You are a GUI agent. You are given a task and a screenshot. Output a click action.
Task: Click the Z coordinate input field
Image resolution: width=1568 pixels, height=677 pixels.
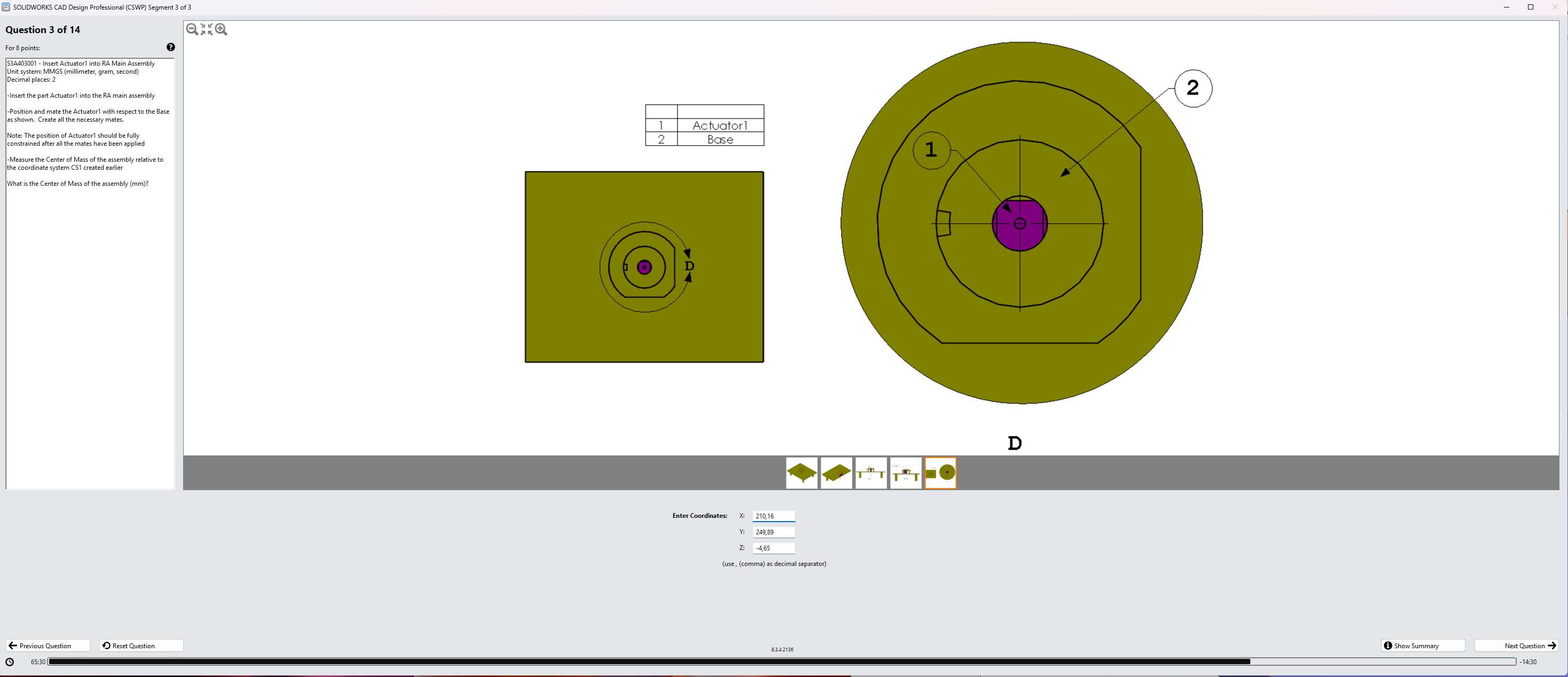point(773,548)
